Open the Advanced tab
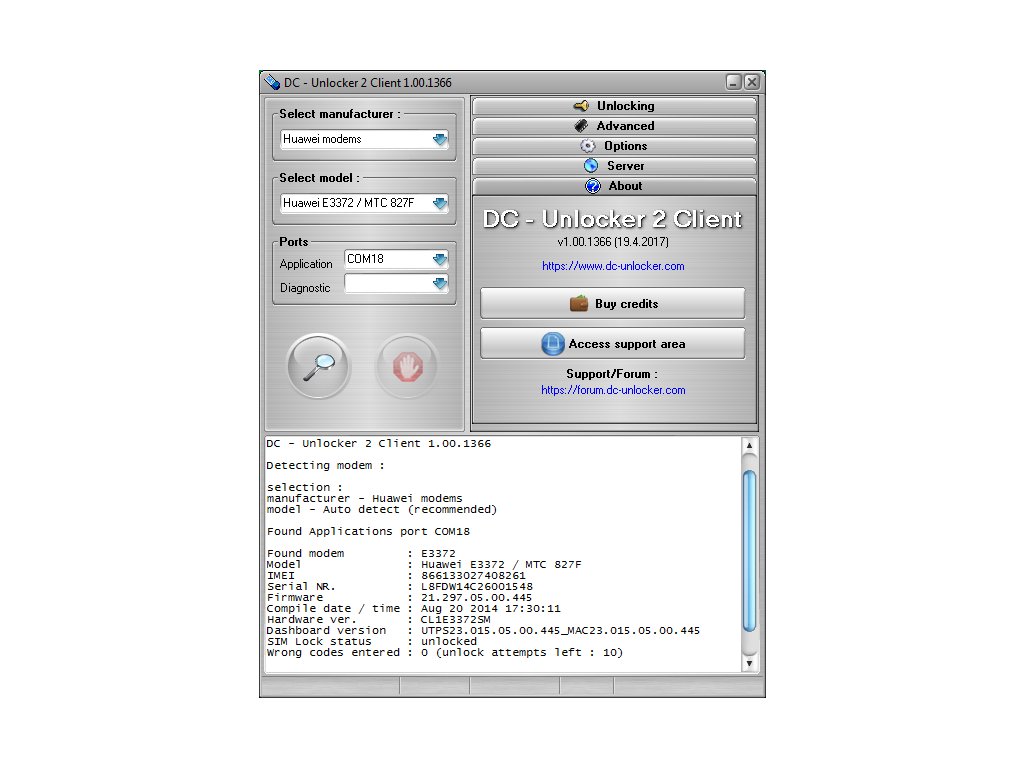This screenshot has height=768, width=1024. [614, 126]
